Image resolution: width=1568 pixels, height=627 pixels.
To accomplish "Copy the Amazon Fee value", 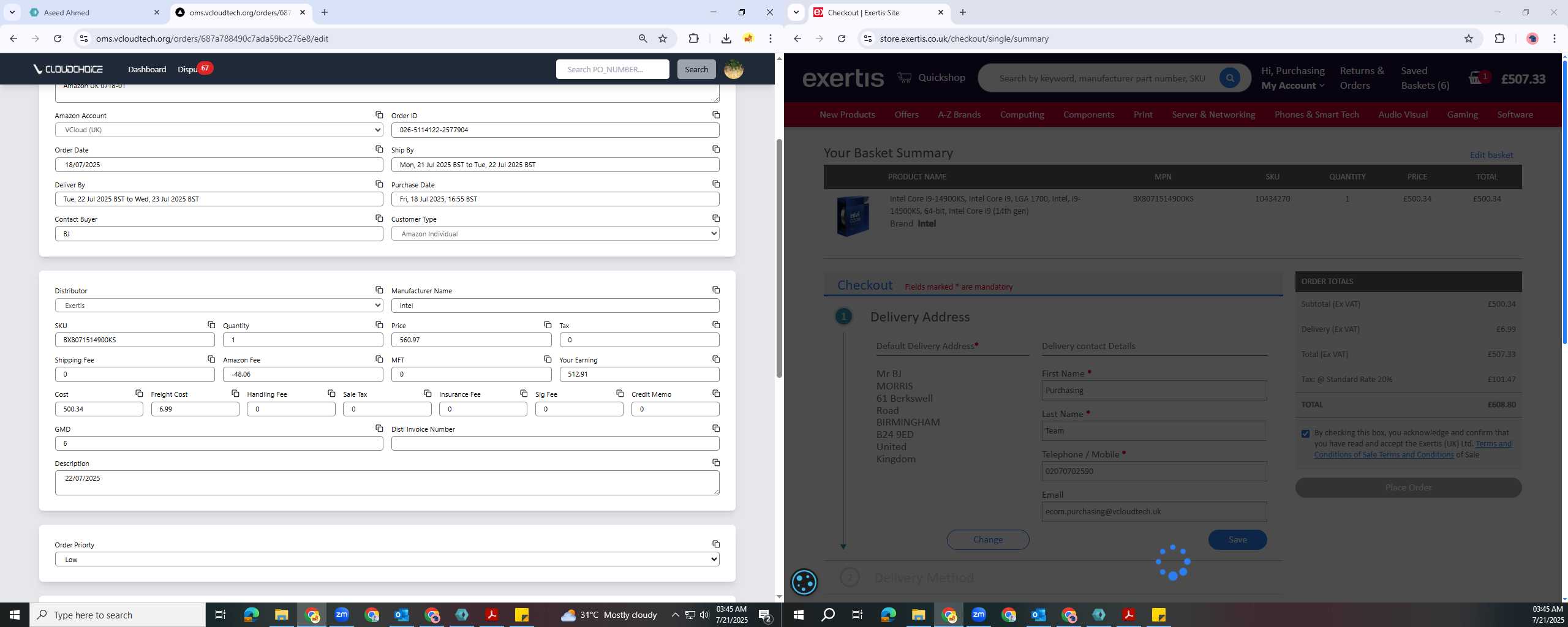I will [x=379, y=359].
